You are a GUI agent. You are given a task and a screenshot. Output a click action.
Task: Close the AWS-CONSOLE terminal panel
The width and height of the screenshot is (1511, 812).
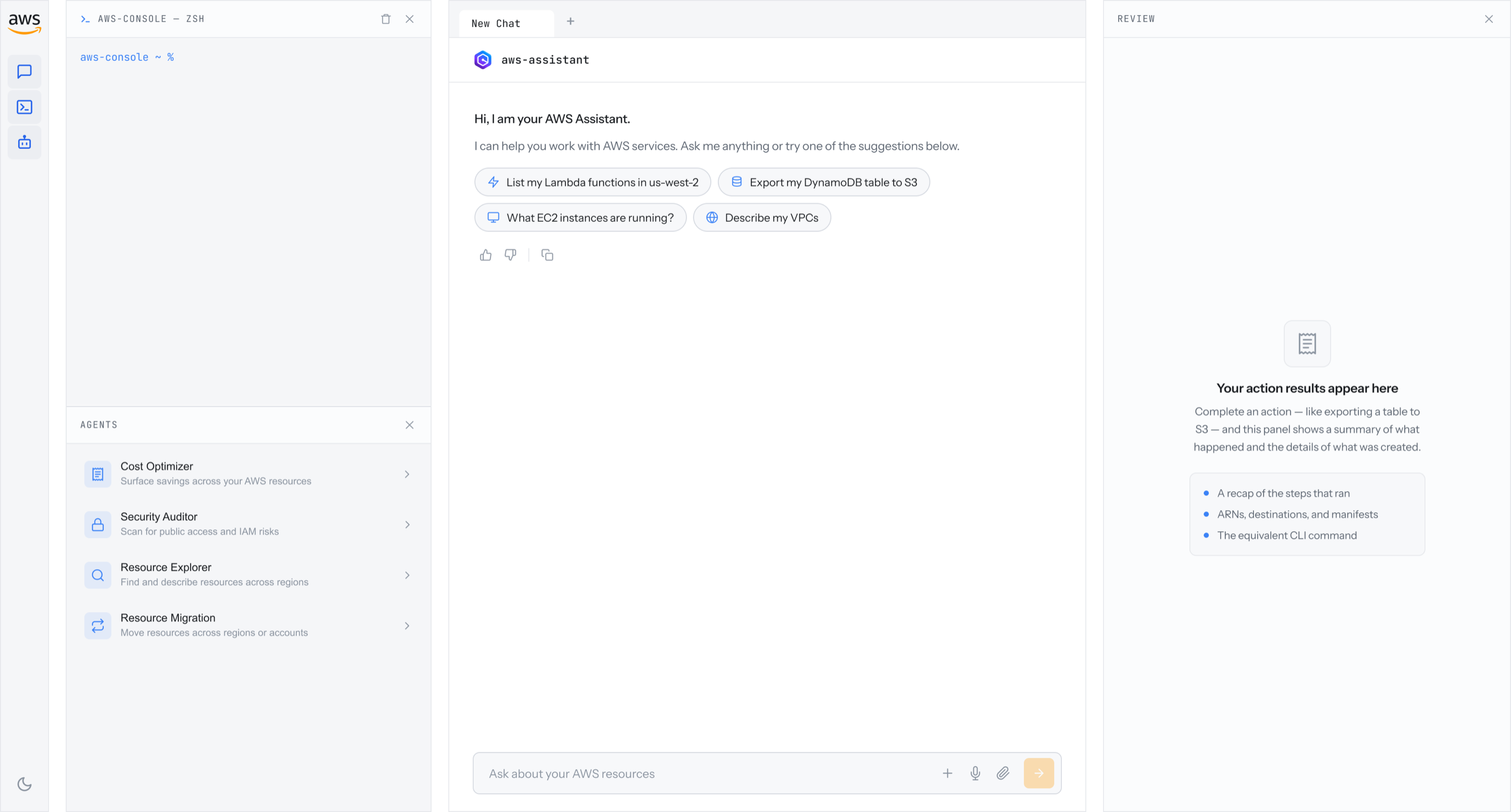click(410, 19)
